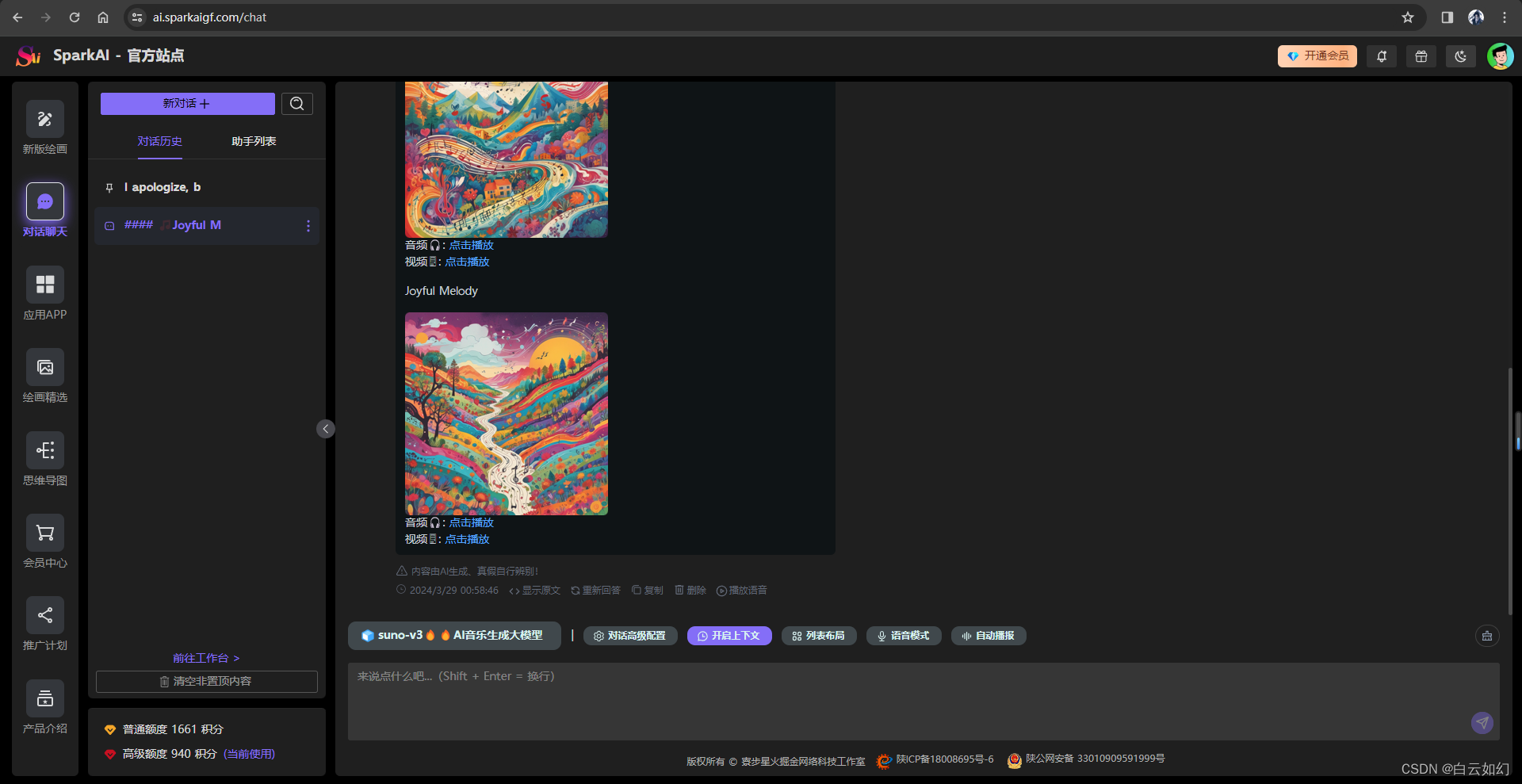Viewport: 1522px width, 784px height.
Task: Collapse the conversation sidebar with the chevron
Action: pyautogui.click(x=326, y=429)
